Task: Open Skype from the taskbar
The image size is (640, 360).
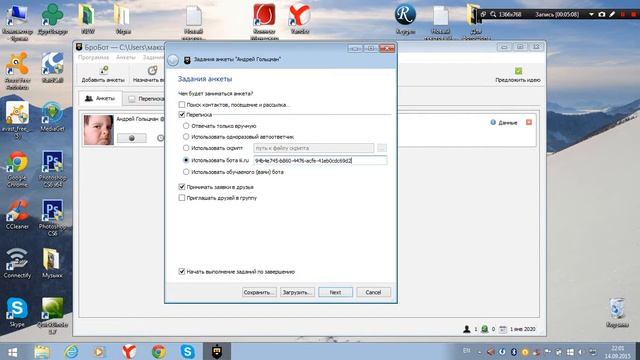Action: point(187,352)
